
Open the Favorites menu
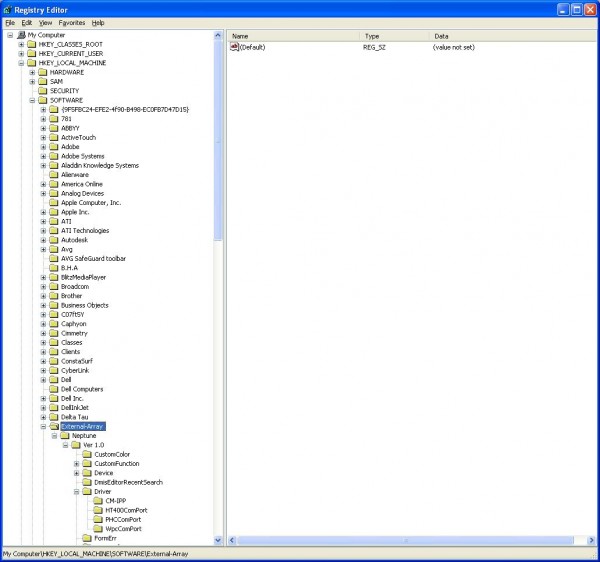[72, 23]
